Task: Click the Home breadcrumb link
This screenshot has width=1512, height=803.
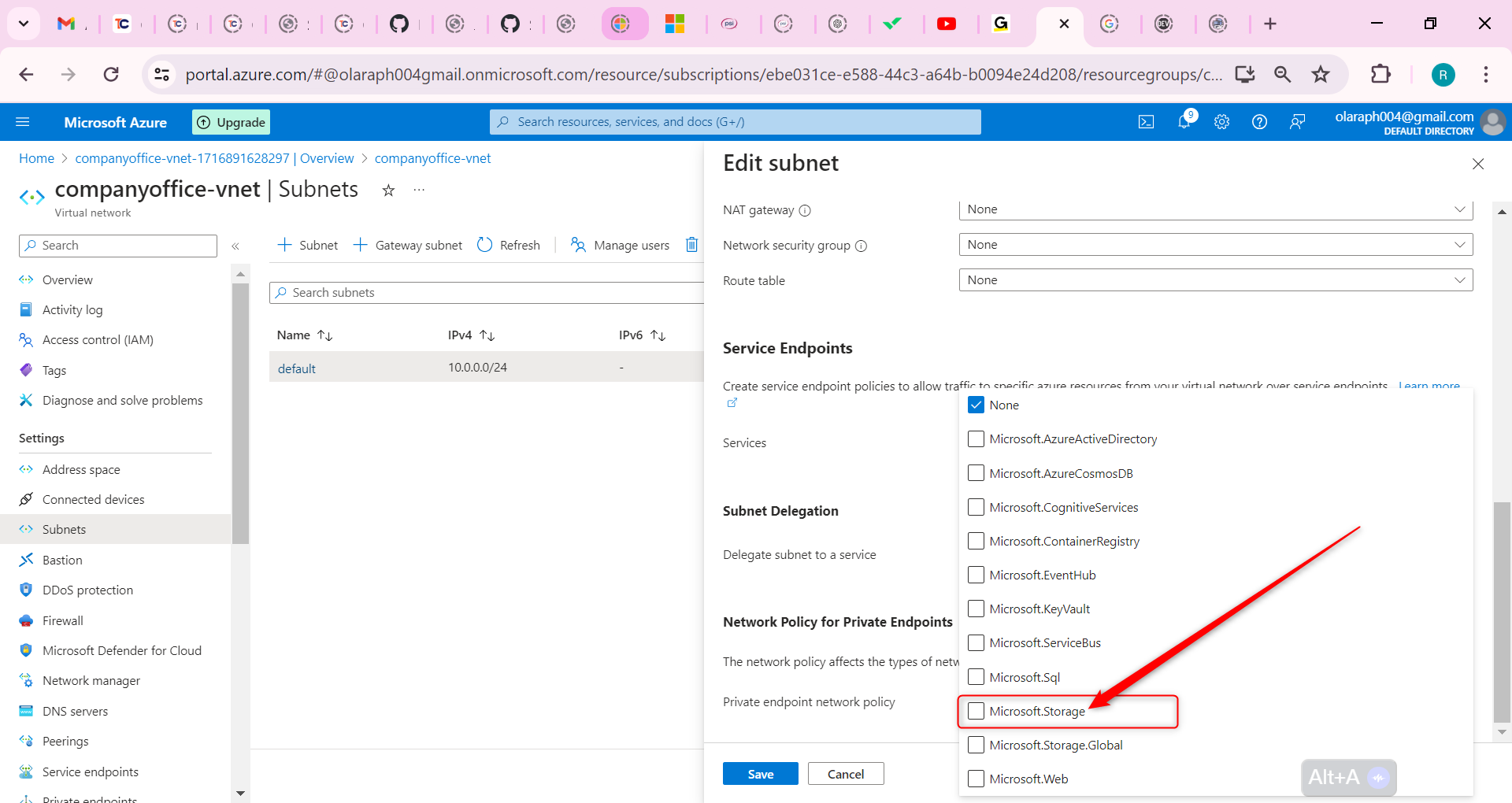Action: 36,158
